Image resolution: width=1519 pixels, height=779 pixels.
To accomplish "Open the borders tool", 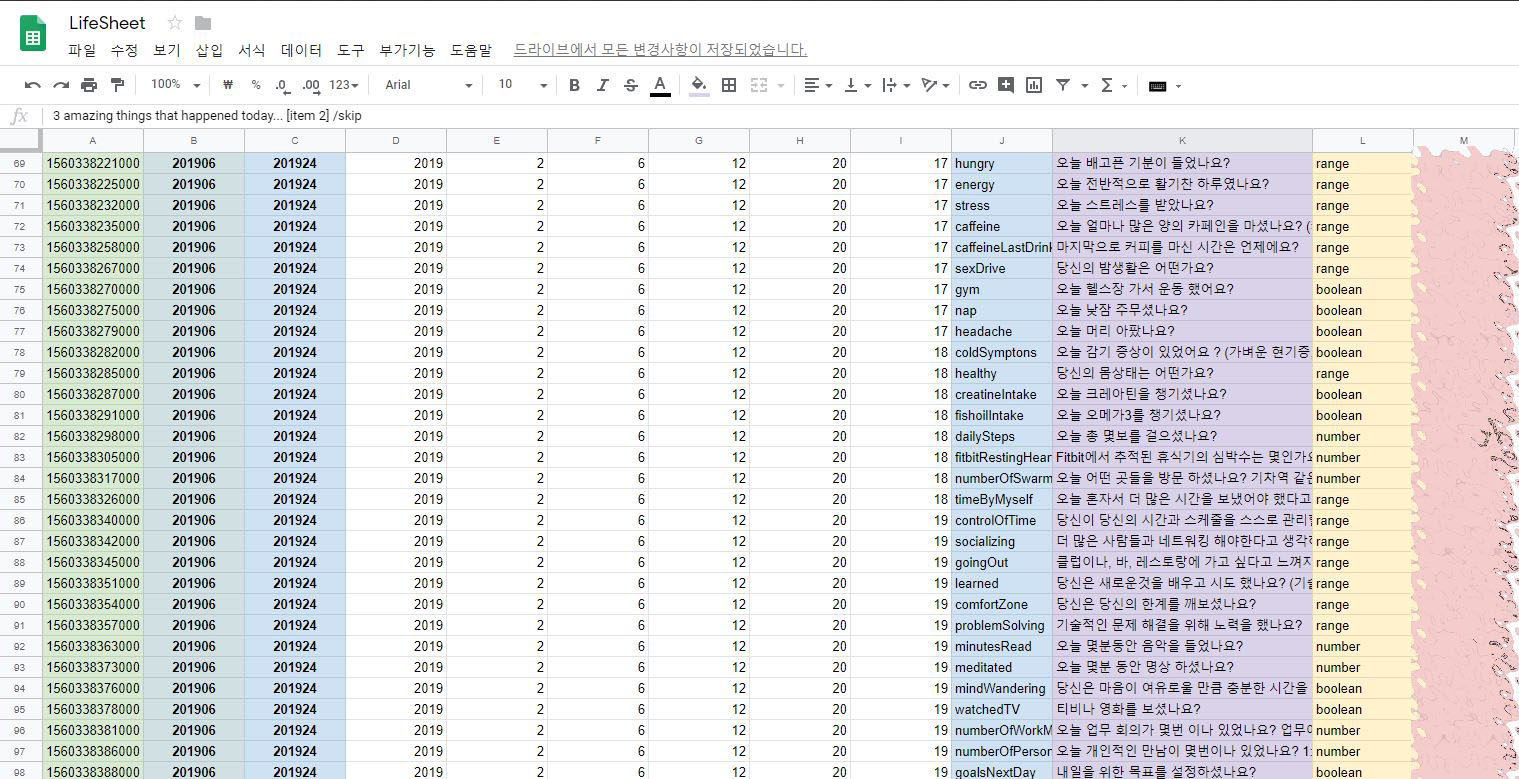I will pos(729,85).
